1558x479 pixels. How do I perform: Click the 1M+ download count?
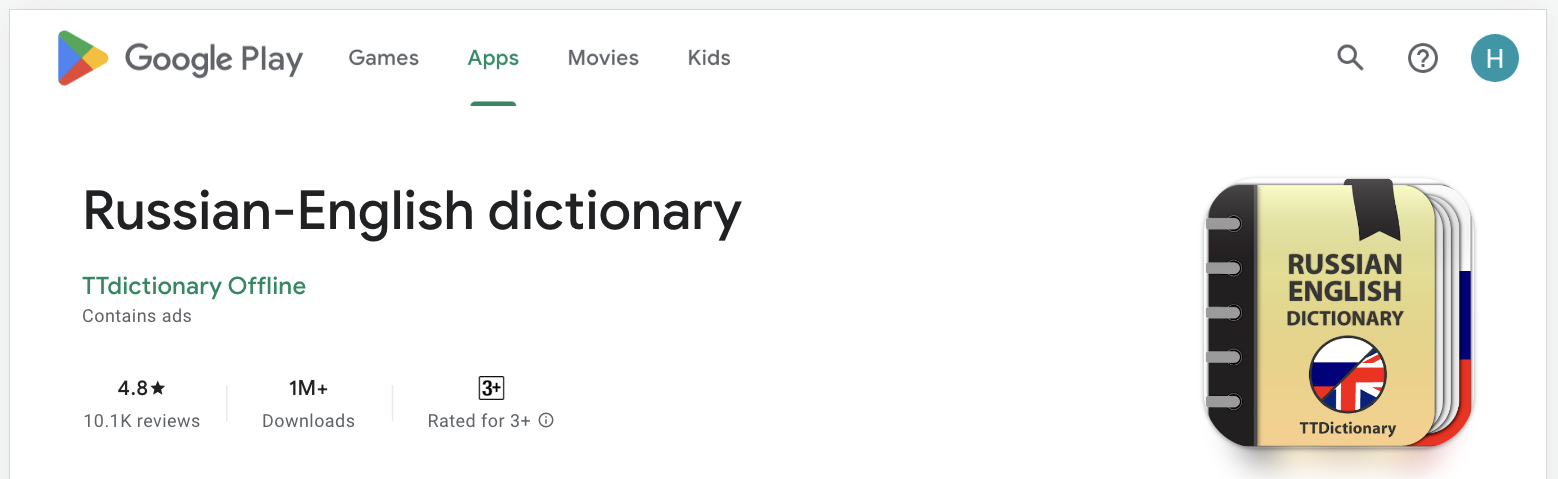click(308, 388)
